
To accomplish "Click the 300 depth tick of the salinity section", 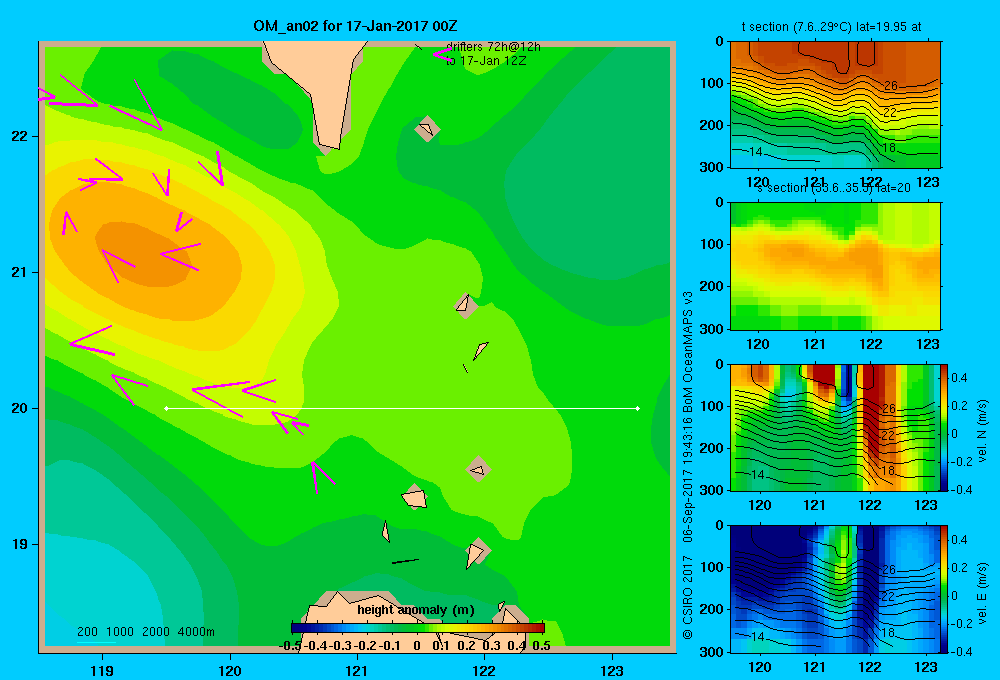I will point(713,329).
